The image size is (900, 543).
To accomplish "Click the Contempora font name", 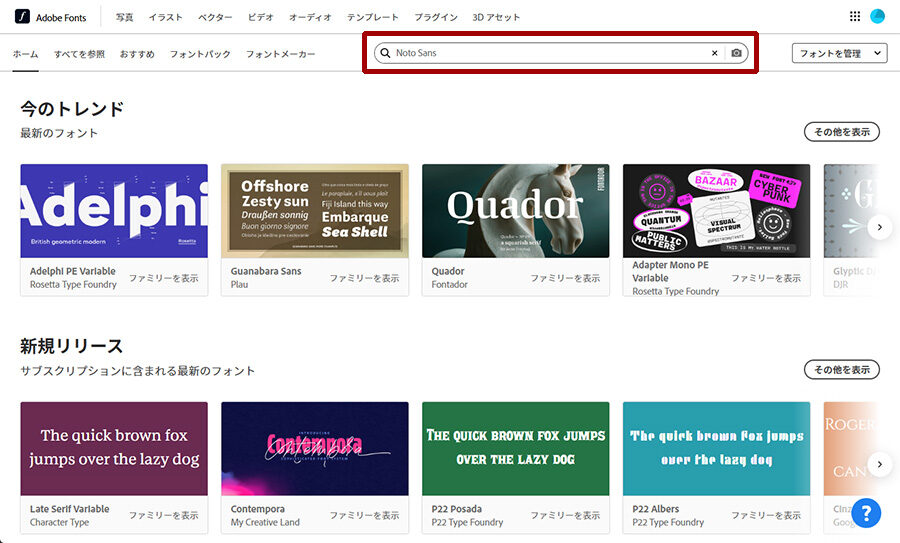I will 258,509.
